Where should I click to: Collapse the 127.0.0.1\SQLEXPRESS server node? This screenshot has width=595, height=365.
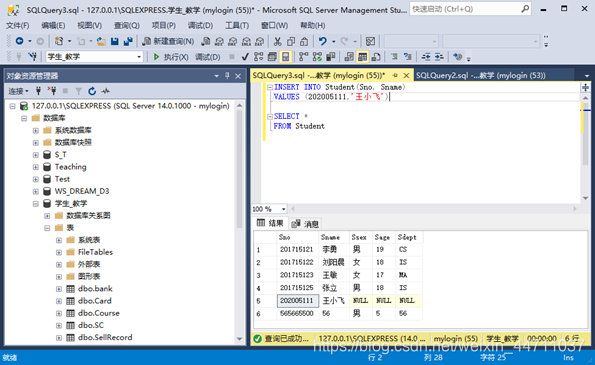point(13,106)
